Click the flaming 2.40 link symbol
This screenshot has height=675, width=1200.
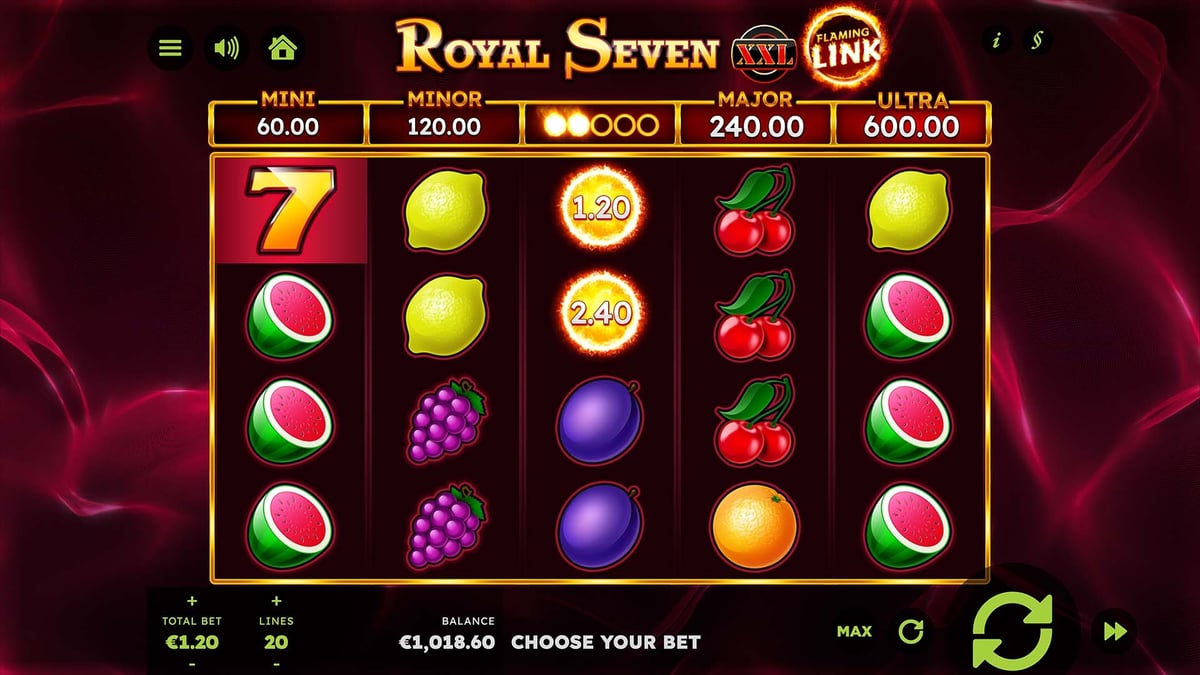pos(600,314)
